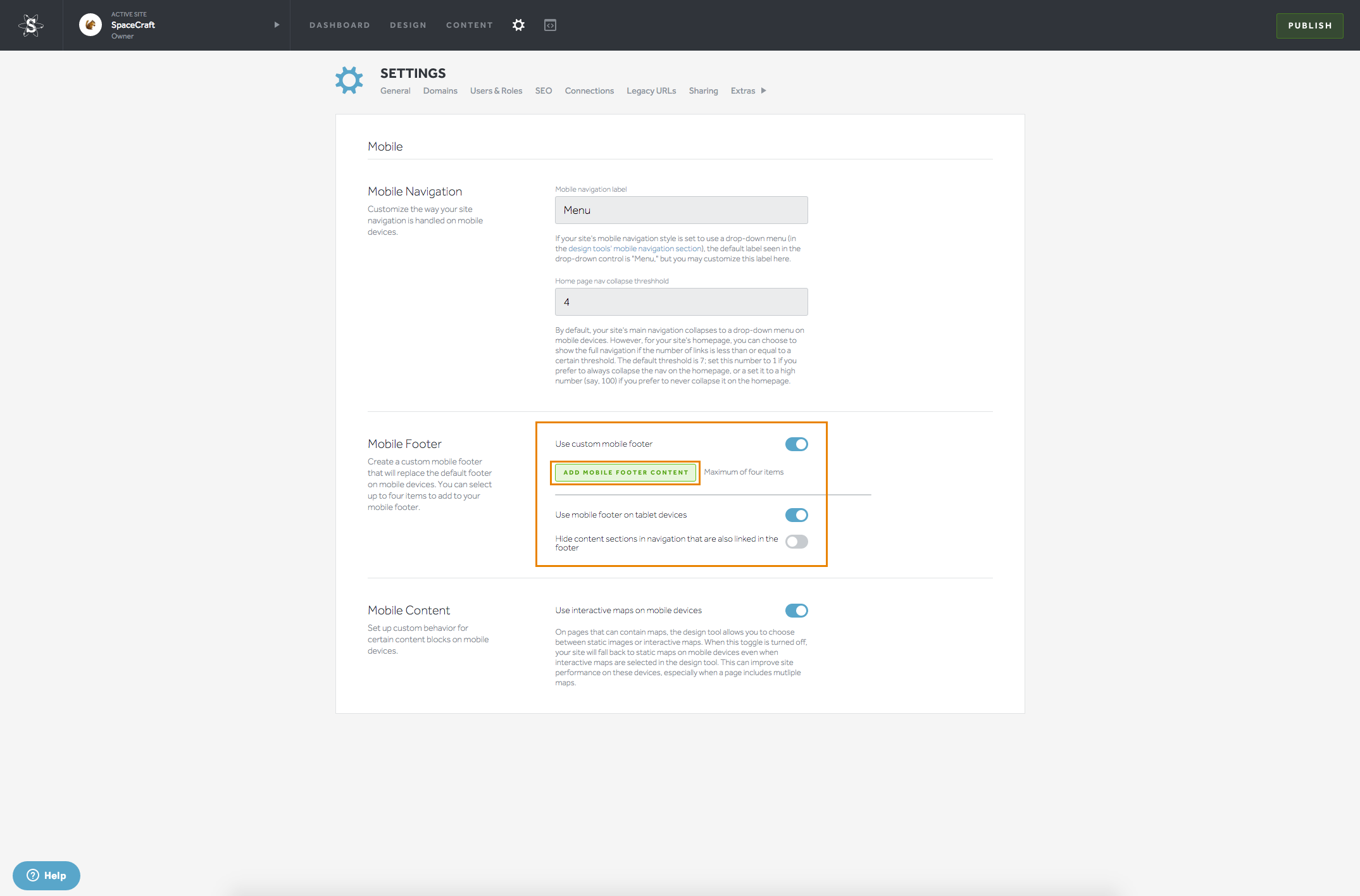Click the SpaceCraft atom logo icon

point(31,25)
